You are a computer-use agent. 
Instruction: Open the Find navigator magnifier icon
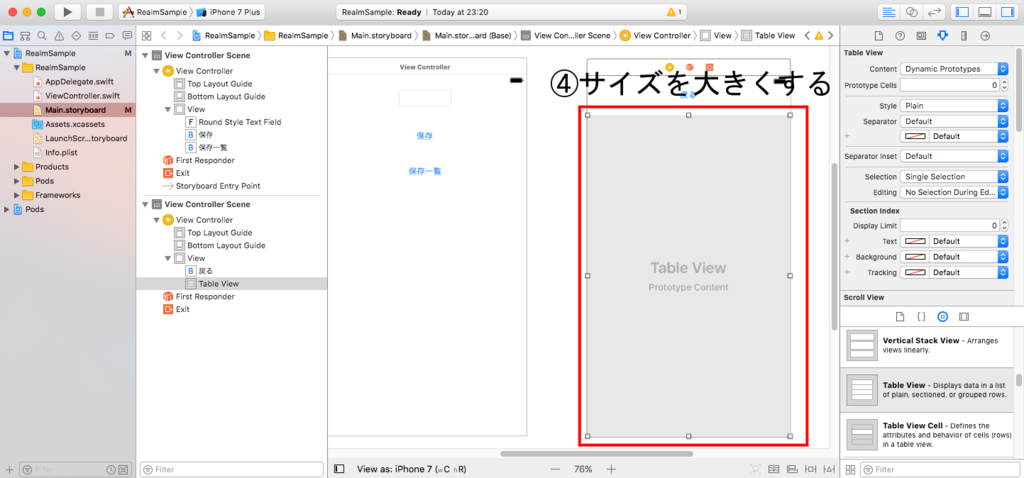[x=42, y=35]
